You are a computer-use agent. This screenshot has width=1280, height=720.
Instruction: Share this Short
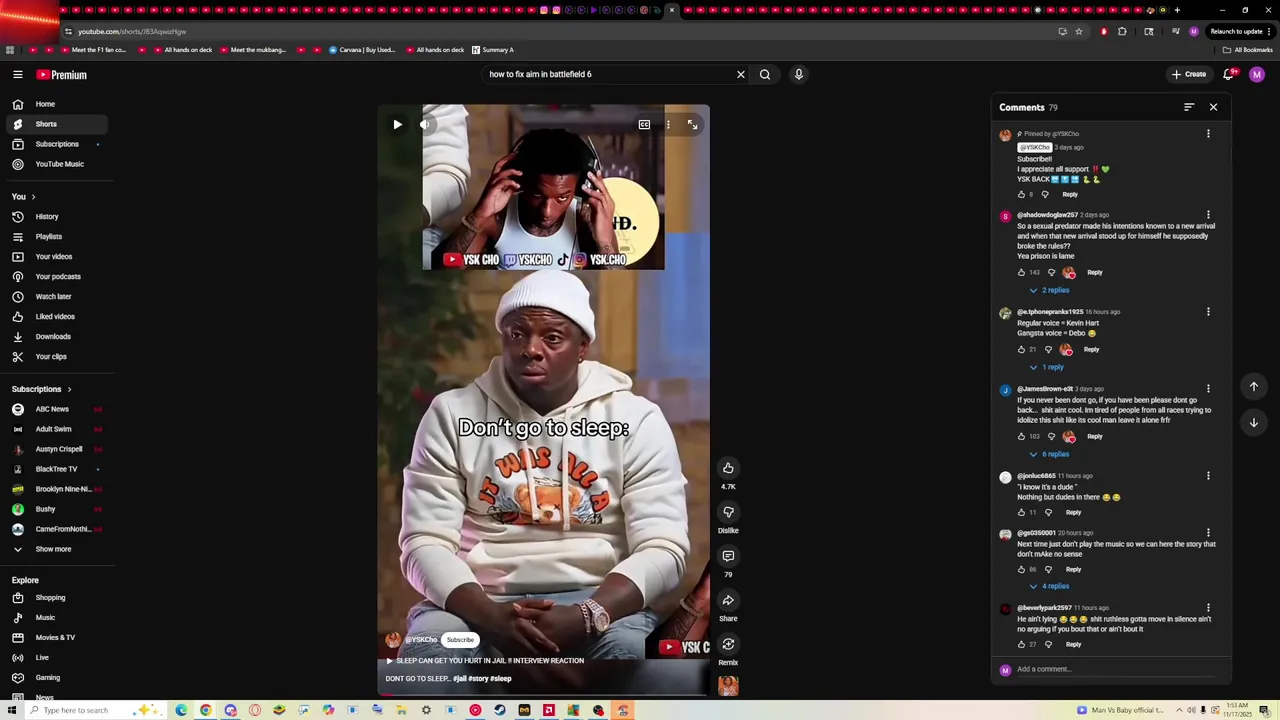click(728, 600)
